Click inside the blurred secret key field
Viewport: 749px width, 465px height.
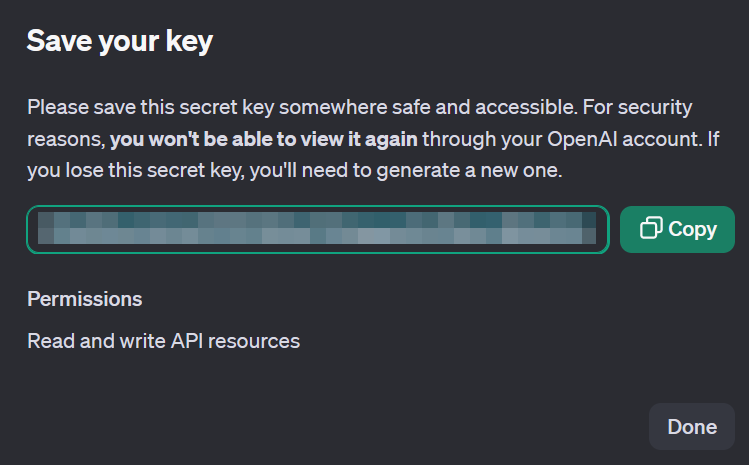click(317, 229)
